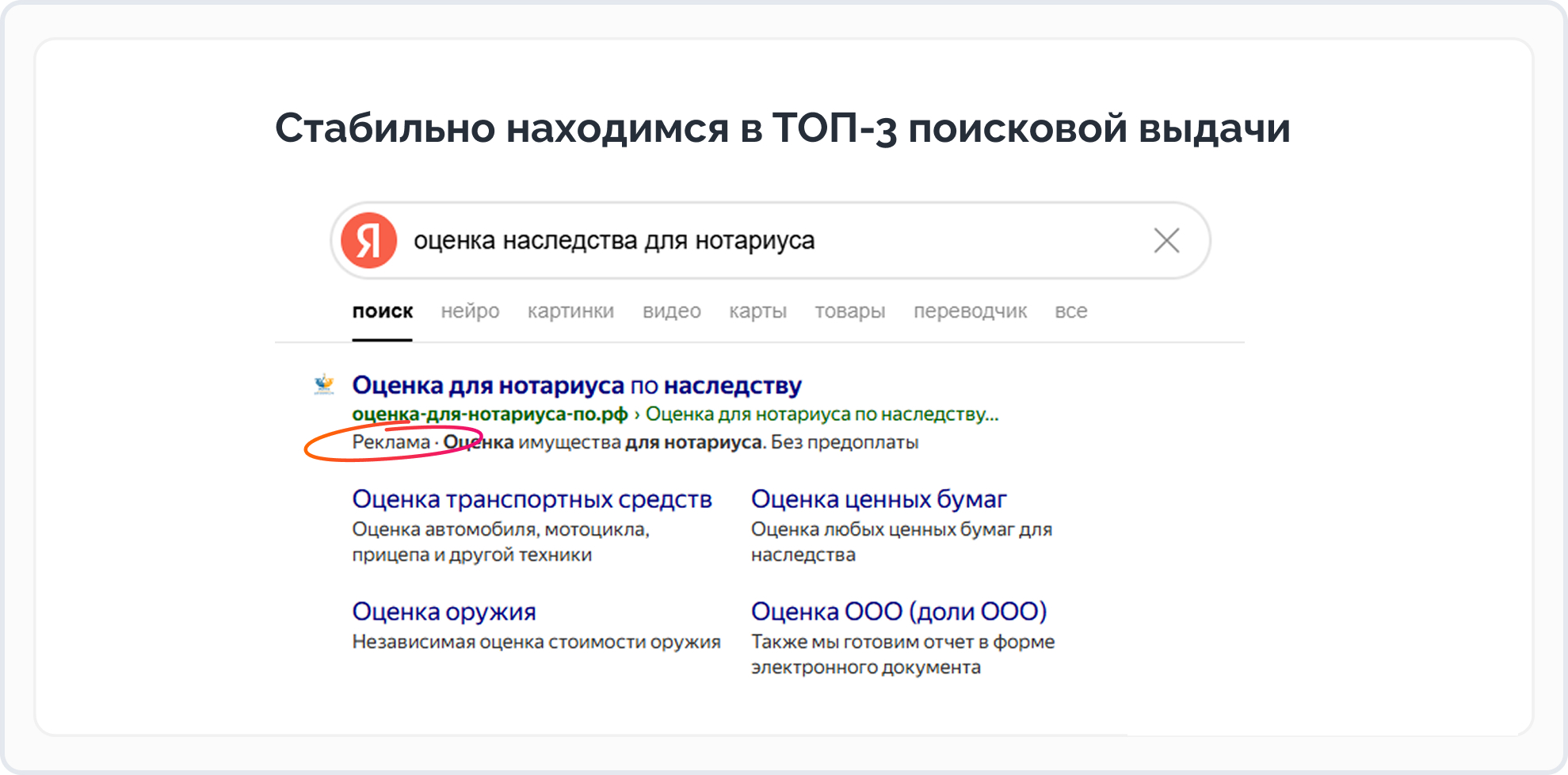Open the видео search section
Screen dimensions: 1568x775
672,311
